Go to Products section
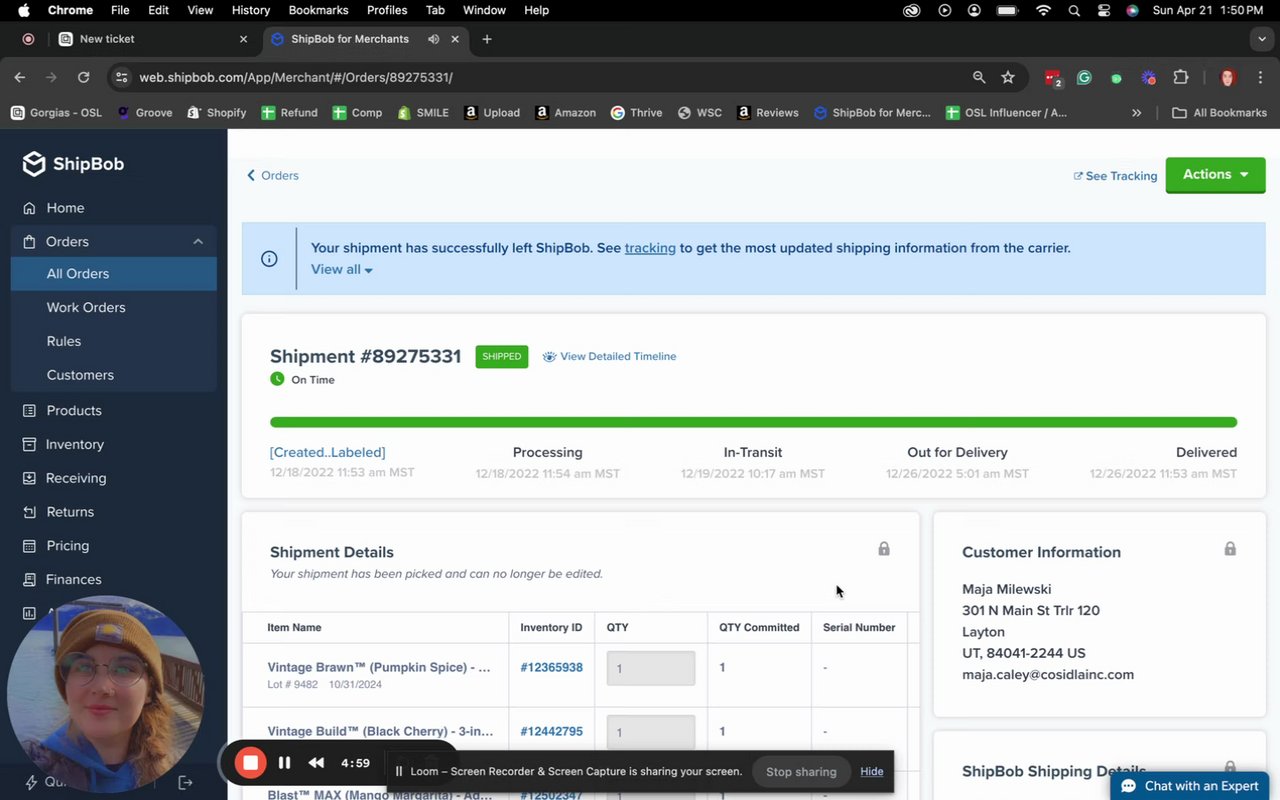Image resolution: width=1280 pixels, height=800 pixels. coord(73,411)
